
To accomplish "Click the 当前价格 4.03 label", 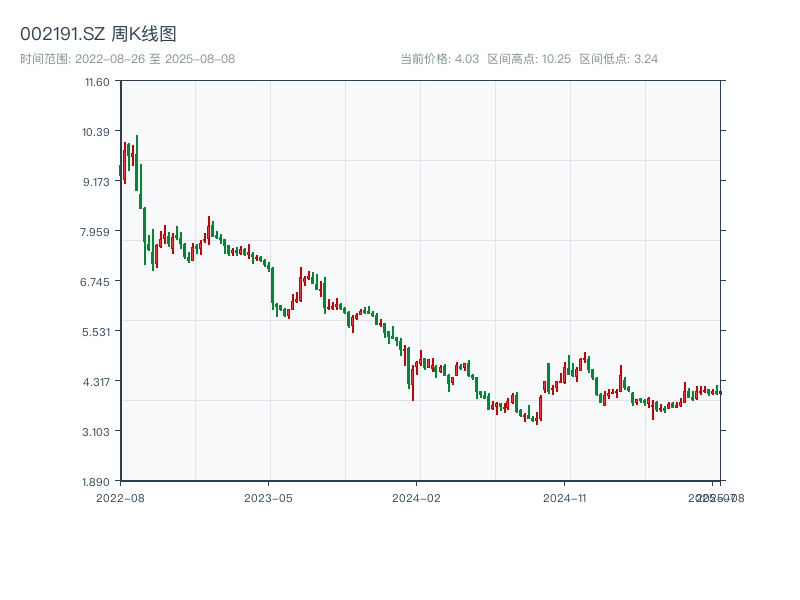I will pyautogui.click(x=440, y=59).
